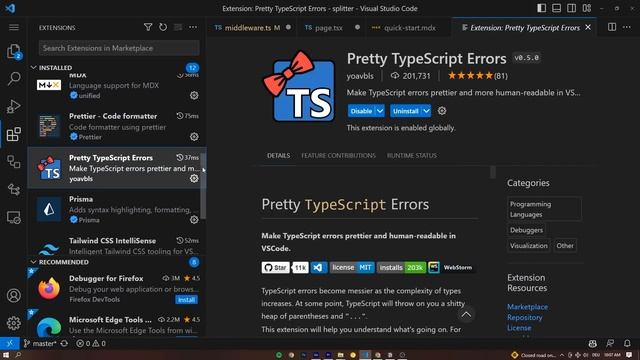Click the scroll to top arrow button

(466, 314)
